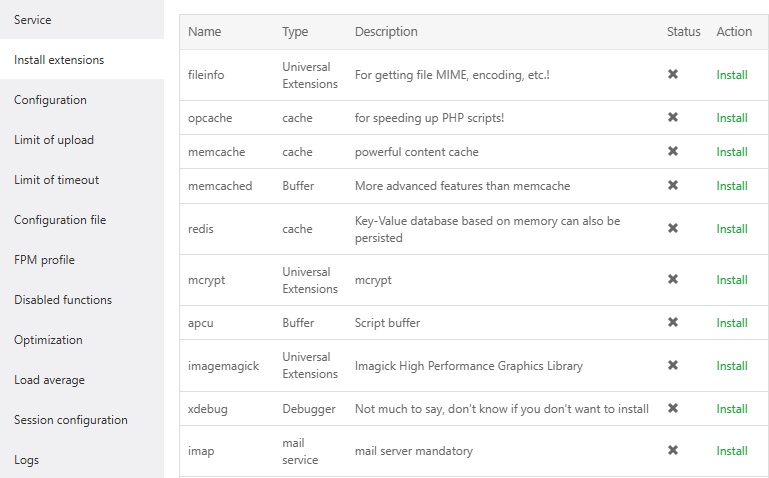
Task: Click the Status column header
Action: tap(684, 32)
